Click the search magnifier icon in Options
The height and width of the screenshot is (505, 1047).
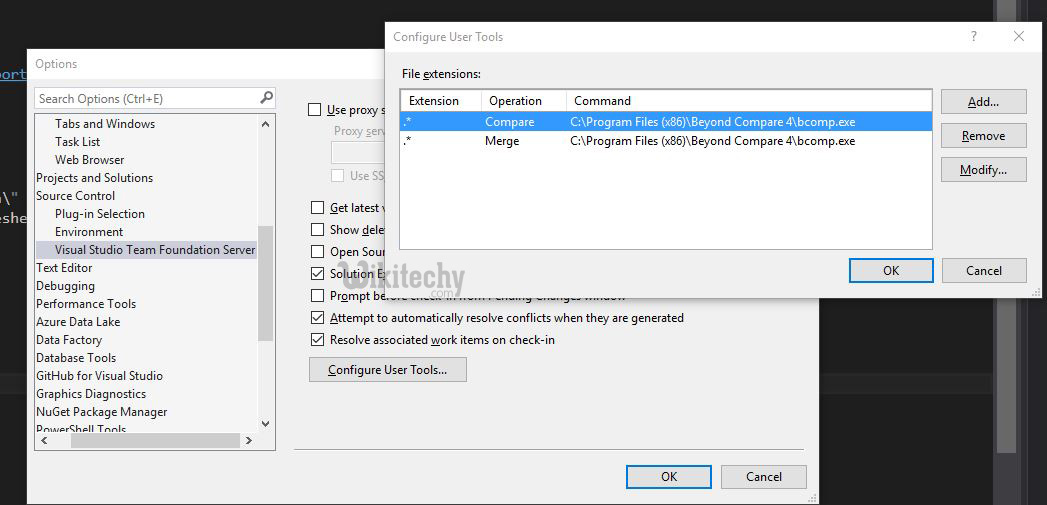click(x=266, y=98)
